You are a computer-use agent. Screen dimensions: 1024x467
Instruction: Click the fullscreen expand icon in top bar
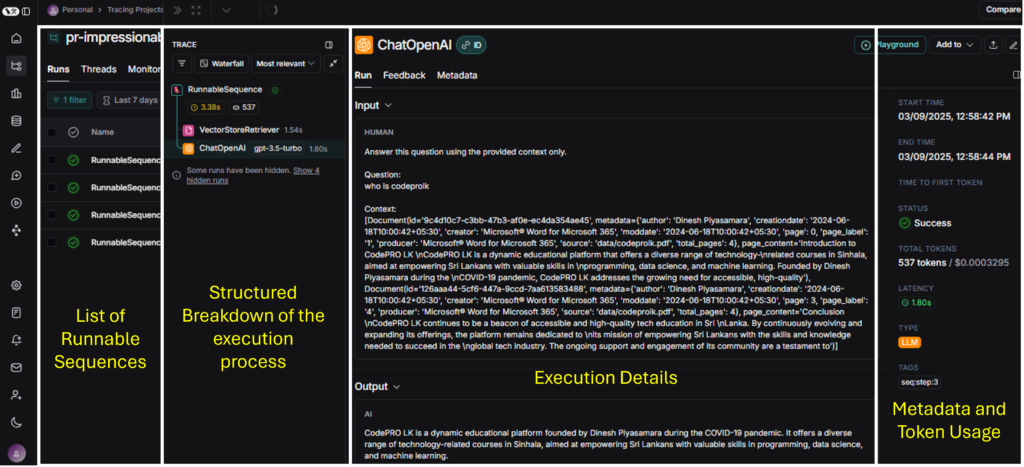(x=196, y=10)
